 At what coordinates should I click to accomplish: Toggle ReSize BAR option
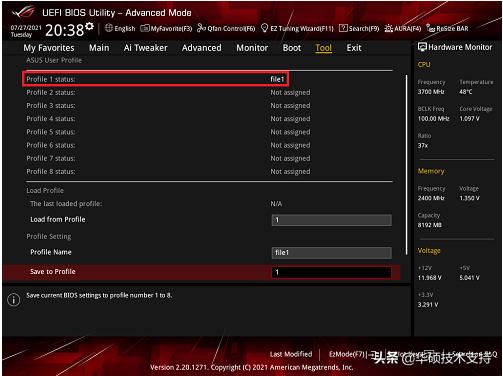[x=447, y=28]
